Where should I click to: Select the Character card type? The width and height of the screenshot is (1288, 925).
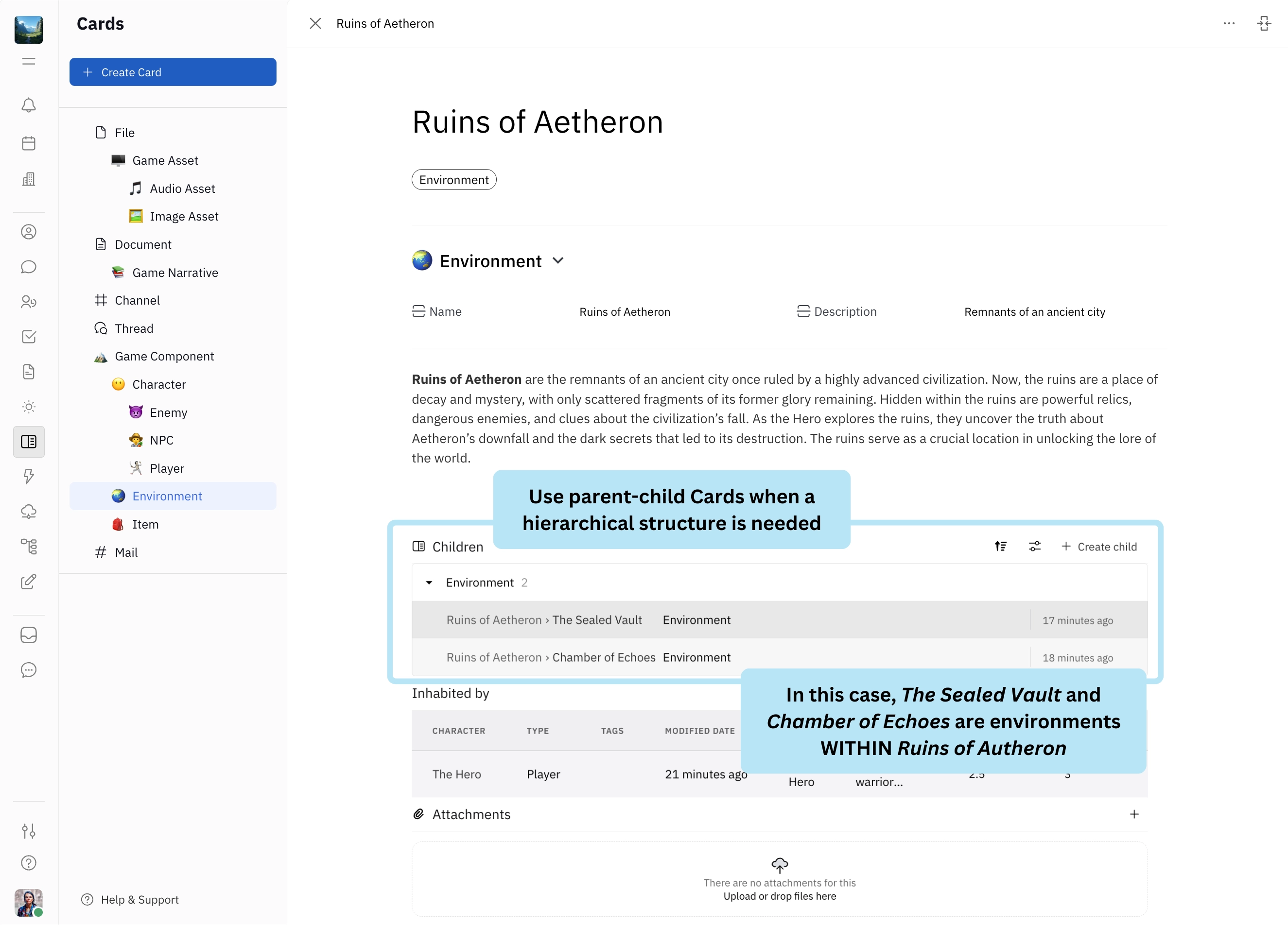coord(159,384)
